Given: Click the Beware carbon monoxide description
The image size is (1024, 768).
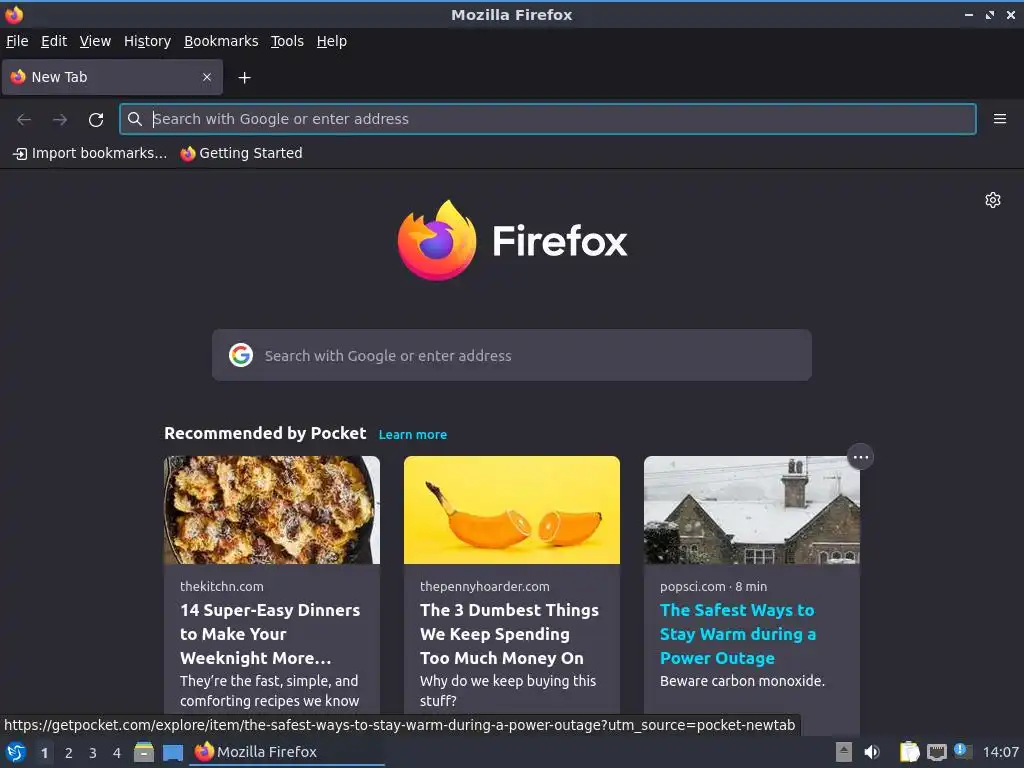Looking at the screenshot, I should click(x=743, y=680).
